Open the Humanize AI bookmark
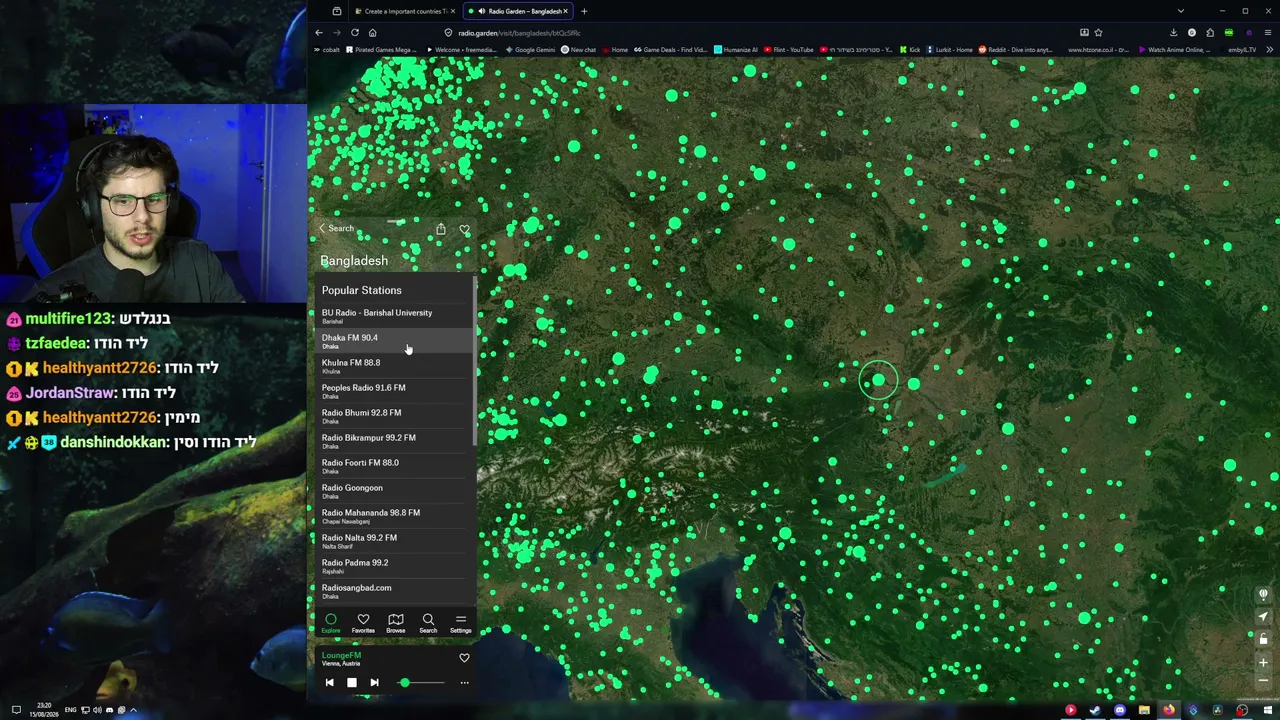1280x720 pixels. 736,50
